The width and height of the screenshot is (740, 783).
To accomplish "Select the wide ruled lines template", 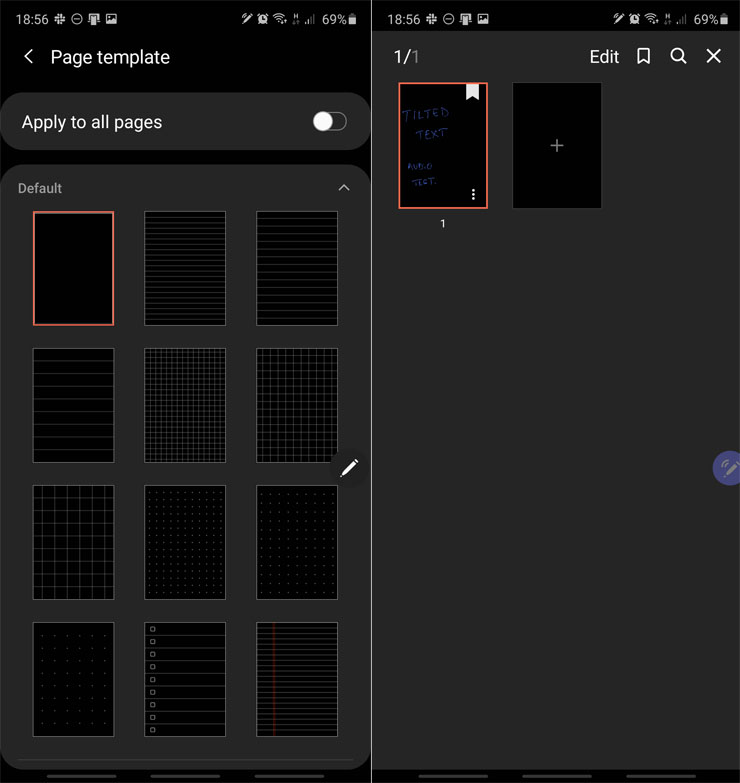I will click(73, 405).
